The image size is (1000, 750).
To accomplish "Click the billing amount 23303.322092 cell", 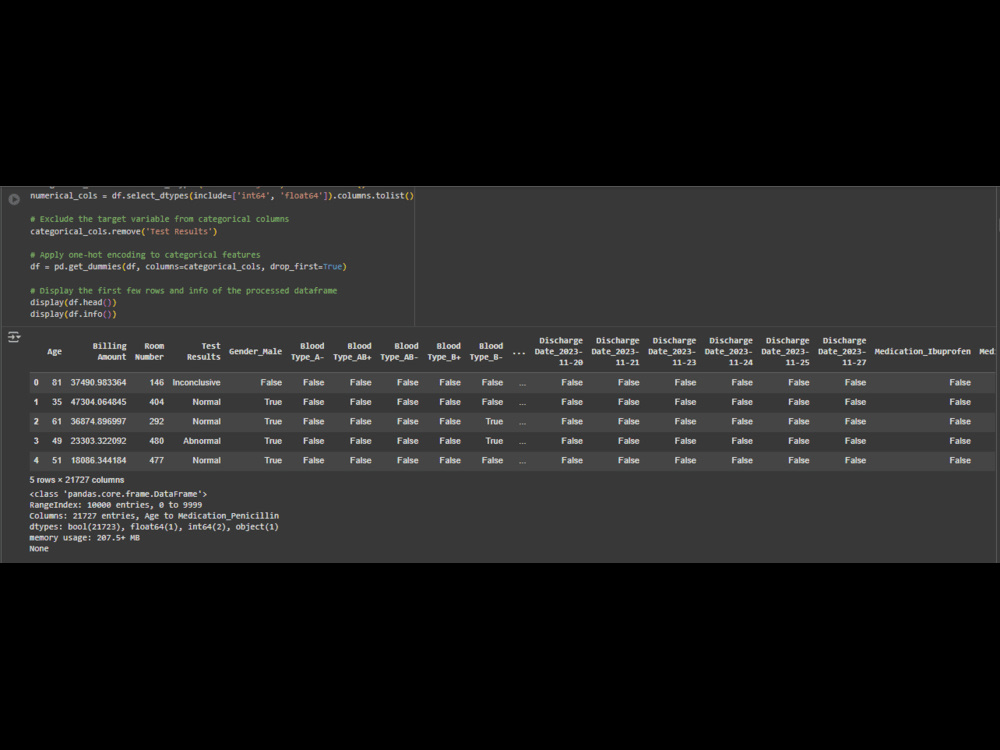I will pos(98,441).
